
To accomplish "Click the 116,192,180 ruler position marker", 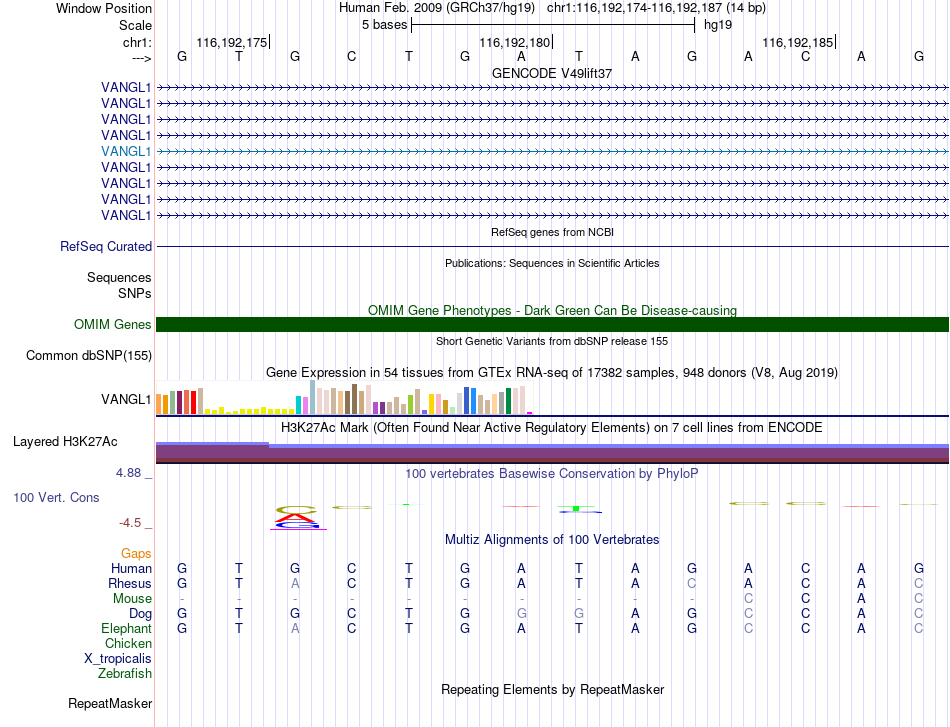I will tap(516, 42).
